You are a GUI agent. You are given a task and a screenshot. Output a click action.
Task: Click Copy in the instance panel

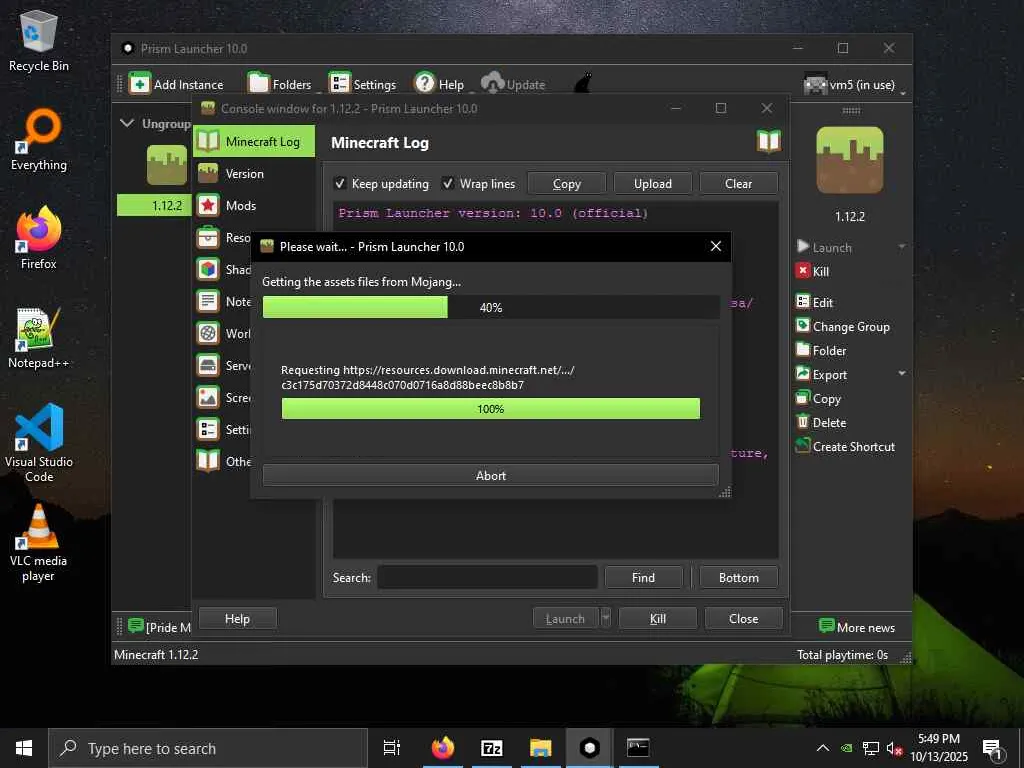(x=818, y=399)
